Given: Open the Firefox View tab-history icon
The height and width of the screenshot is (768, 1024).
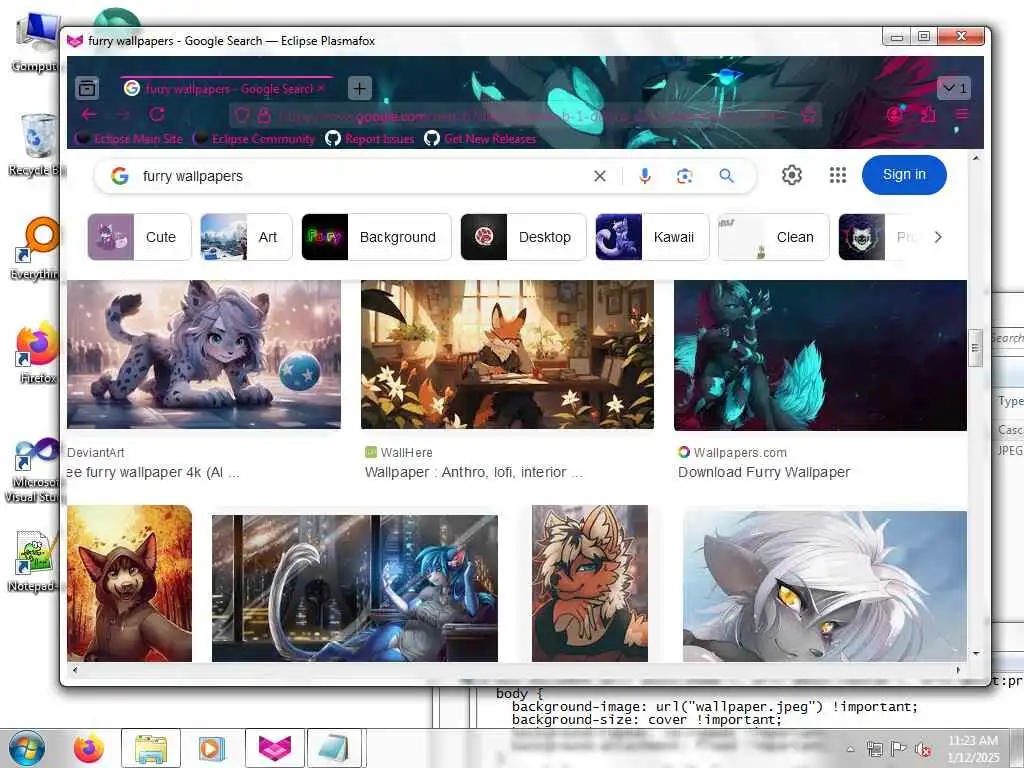Looking at the screenshot, I should [87, 88].
